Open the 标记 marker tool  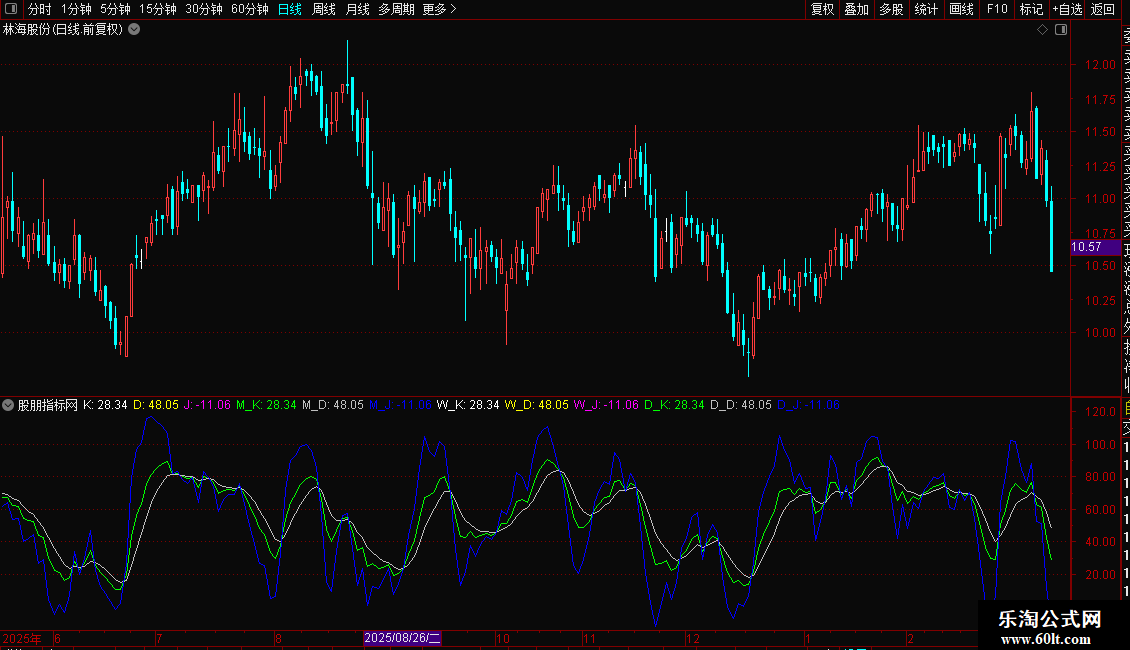(1031, 10)
